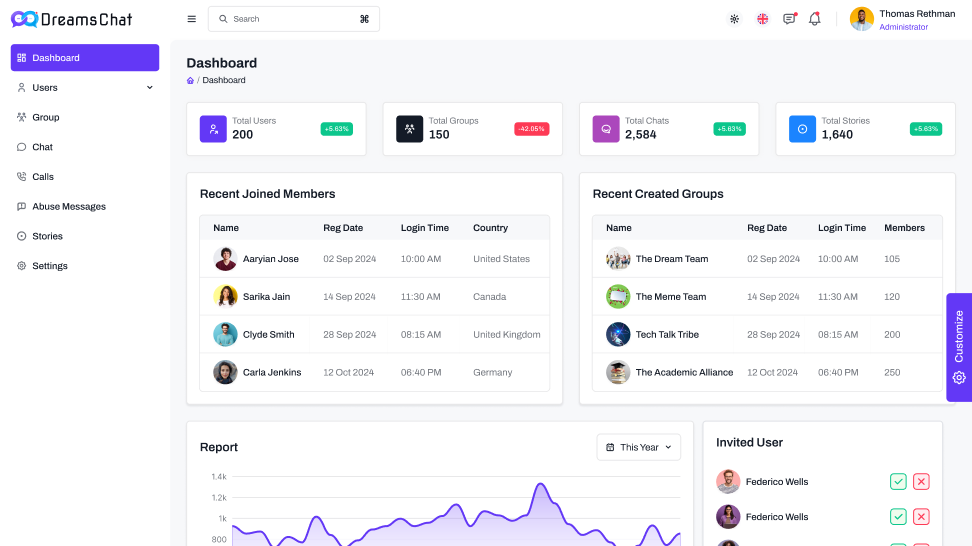Click the pink Total Chats icon
This screenshot has height=546, width=972.
click(606, 129)
